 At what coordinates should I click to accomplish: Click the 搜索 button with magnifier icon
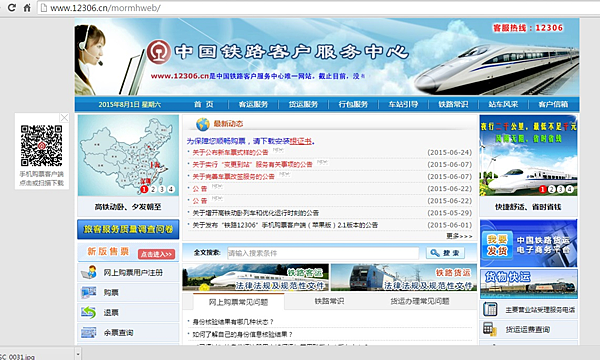pyautogui.click(x=445, y=253)
